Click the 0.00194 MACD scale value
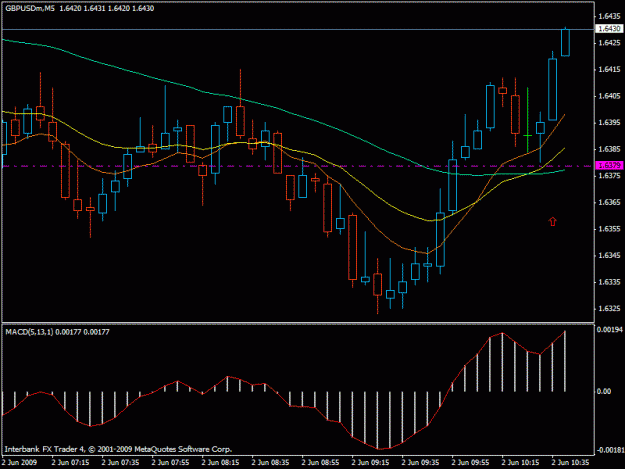Image resolution: width=625 pixels, height=469 pixels. [609, 330]
